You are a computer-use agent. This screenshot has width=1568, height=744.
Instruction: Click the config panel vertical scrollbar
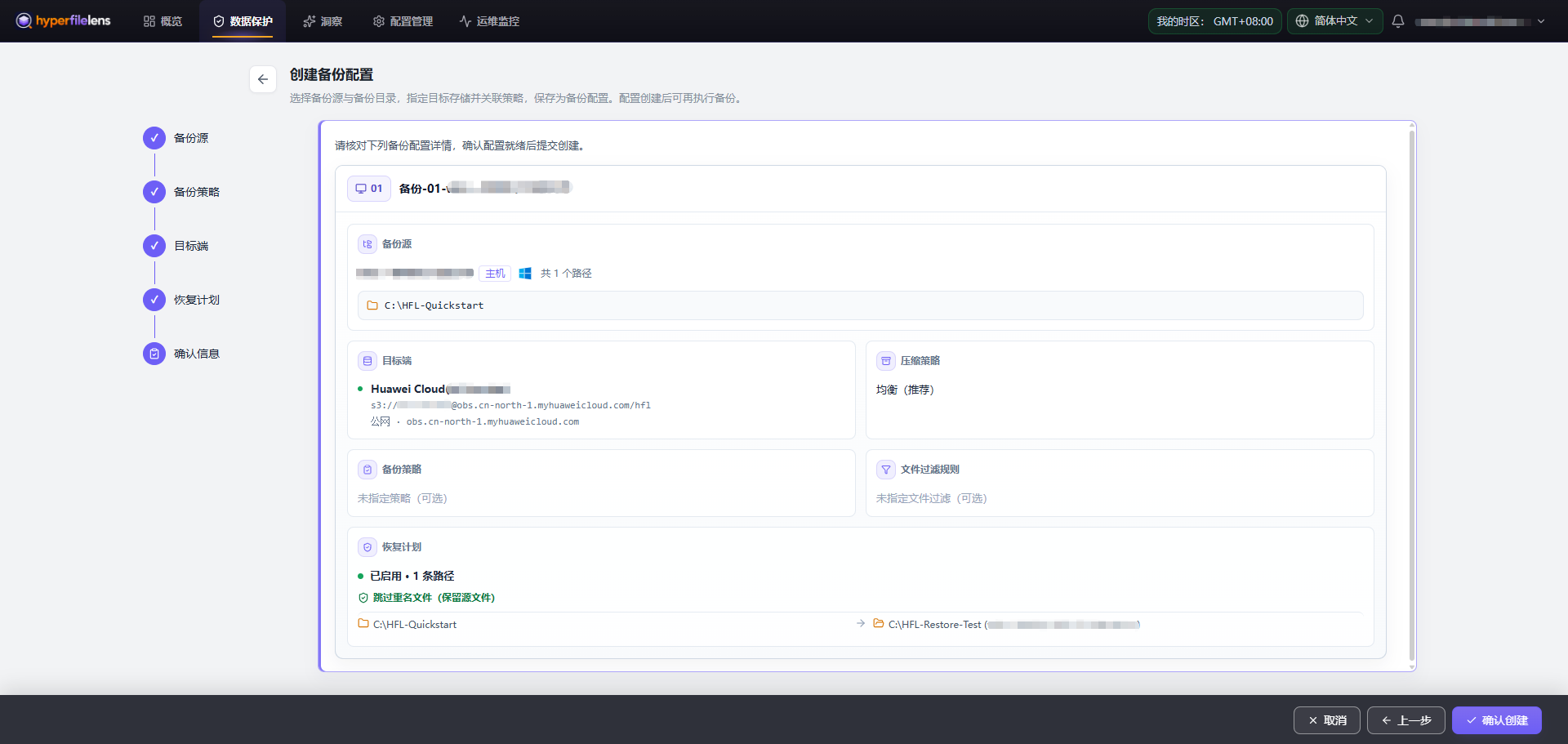coord(1412,396)
